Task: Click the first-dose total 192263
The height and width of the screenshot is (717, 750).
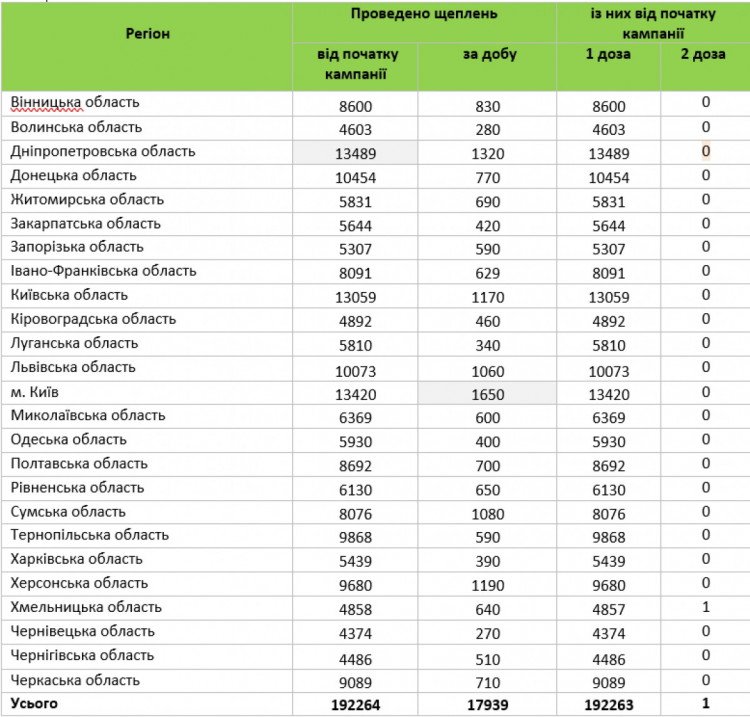Action: [608, 705]
